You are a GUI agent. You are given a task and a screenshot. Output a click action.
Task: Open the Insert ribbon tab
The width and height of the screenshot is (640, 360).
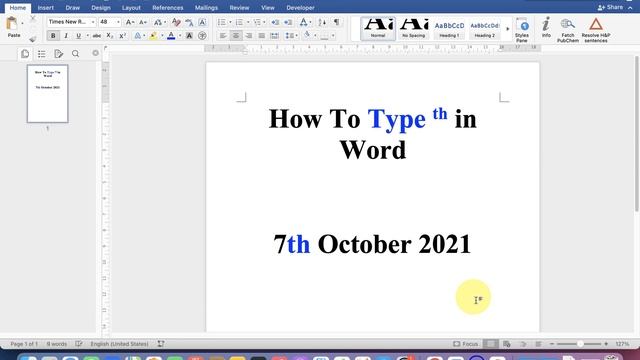[x=45, y=8]
